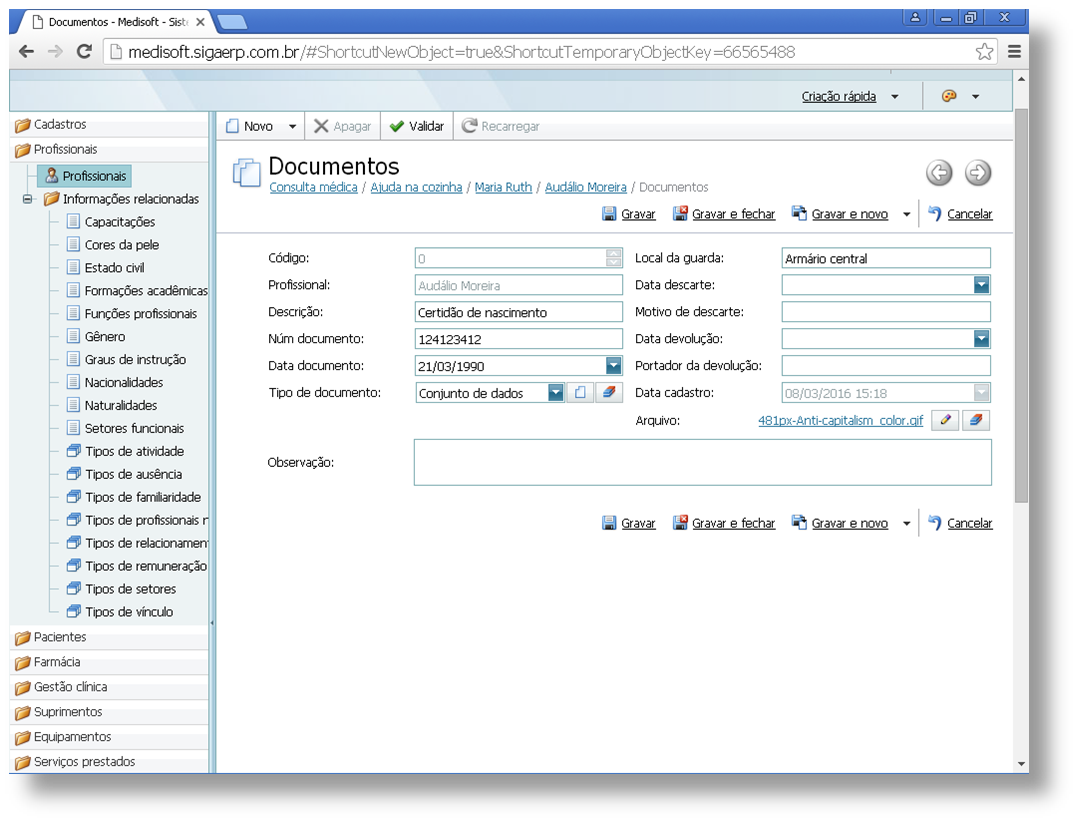Open Data descarte date picker
Viewport: 1078px width, 823px height.
point(982,285)
